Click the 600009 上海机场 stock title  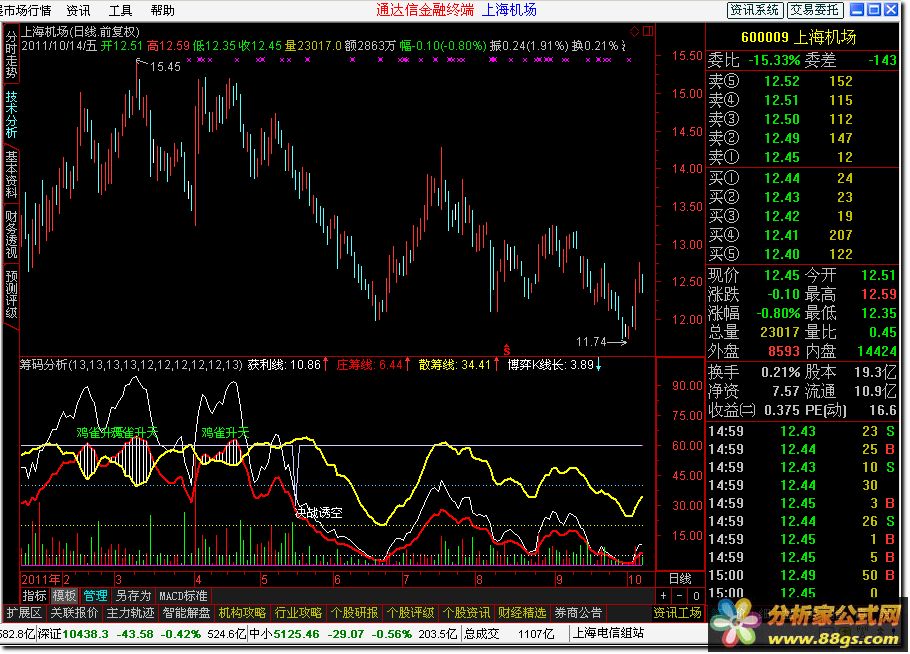pyautogui.click(x=799, y=37)
